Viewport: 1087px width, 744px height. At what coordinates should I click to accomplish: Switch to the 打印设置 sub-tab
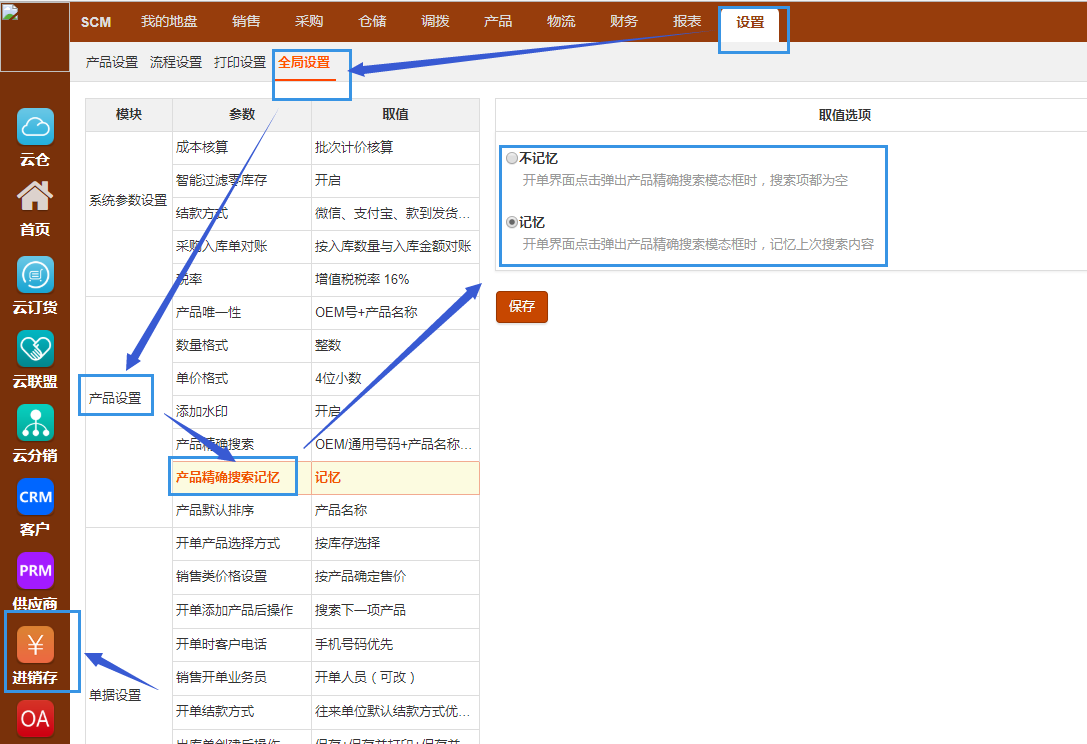pos(240,62)
